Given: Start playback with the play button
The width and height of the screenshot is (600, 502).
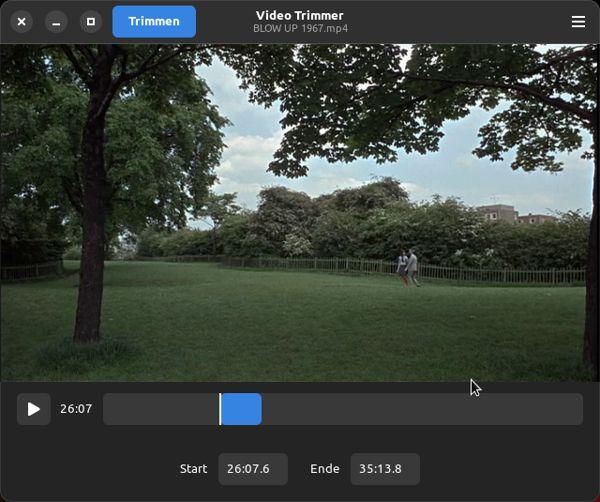Looking at the screenshot, I should [34, 409].
